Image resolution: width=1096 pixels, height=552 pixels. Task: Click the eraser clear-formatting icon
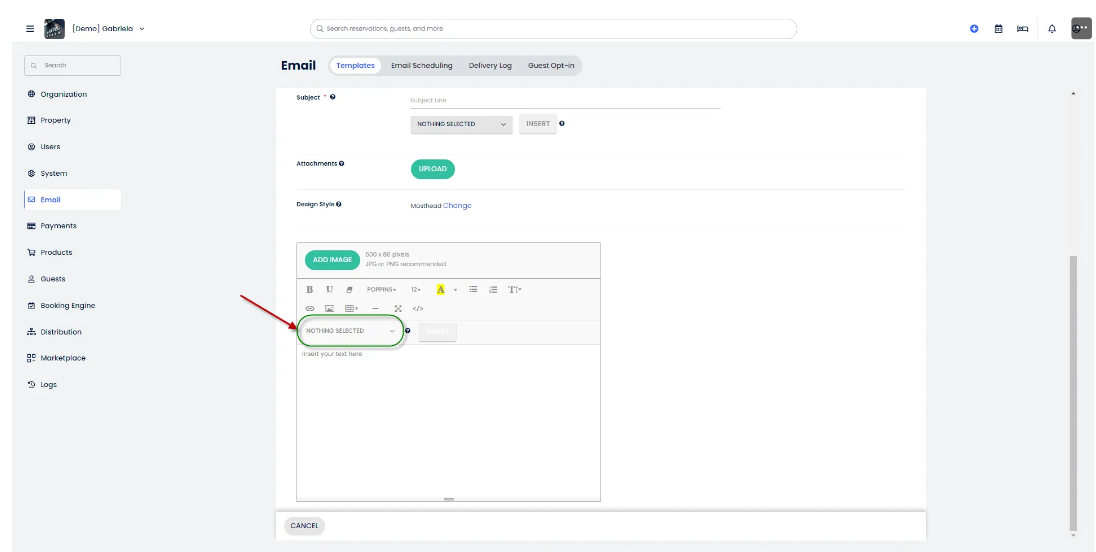tap(349, 290)
